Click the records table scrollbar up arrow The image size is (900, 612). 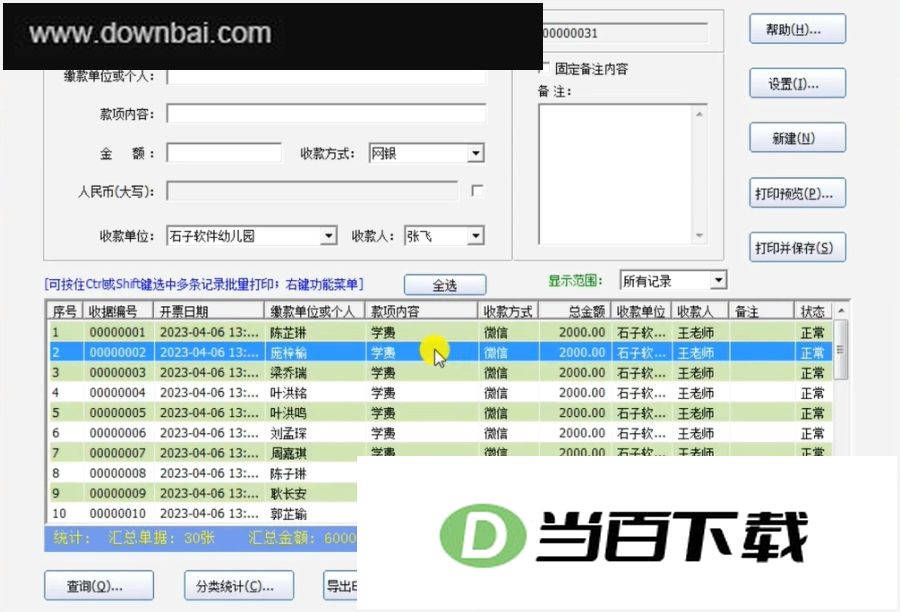click(841, 311)
